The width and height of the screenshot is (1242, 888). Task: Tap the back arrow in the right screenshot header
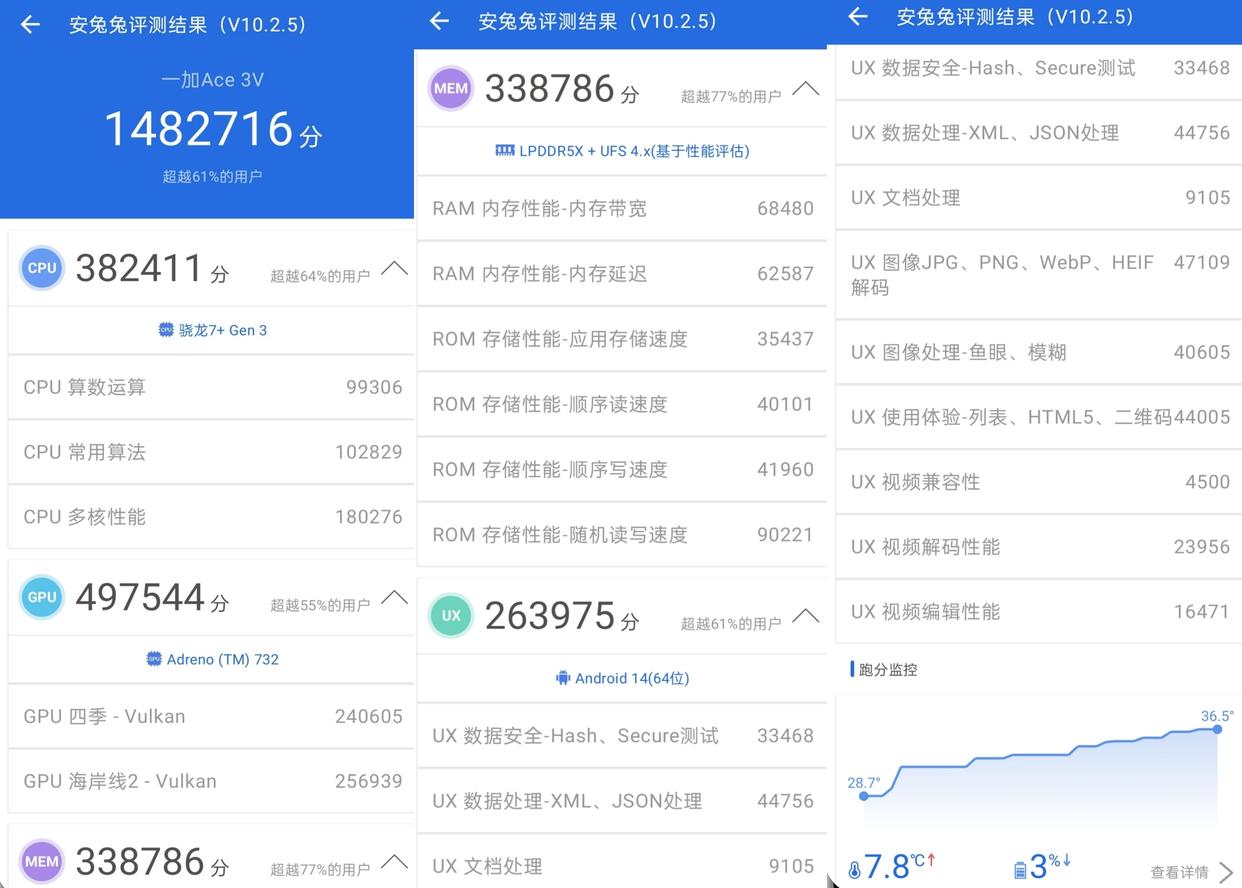(x=857, y=16)
